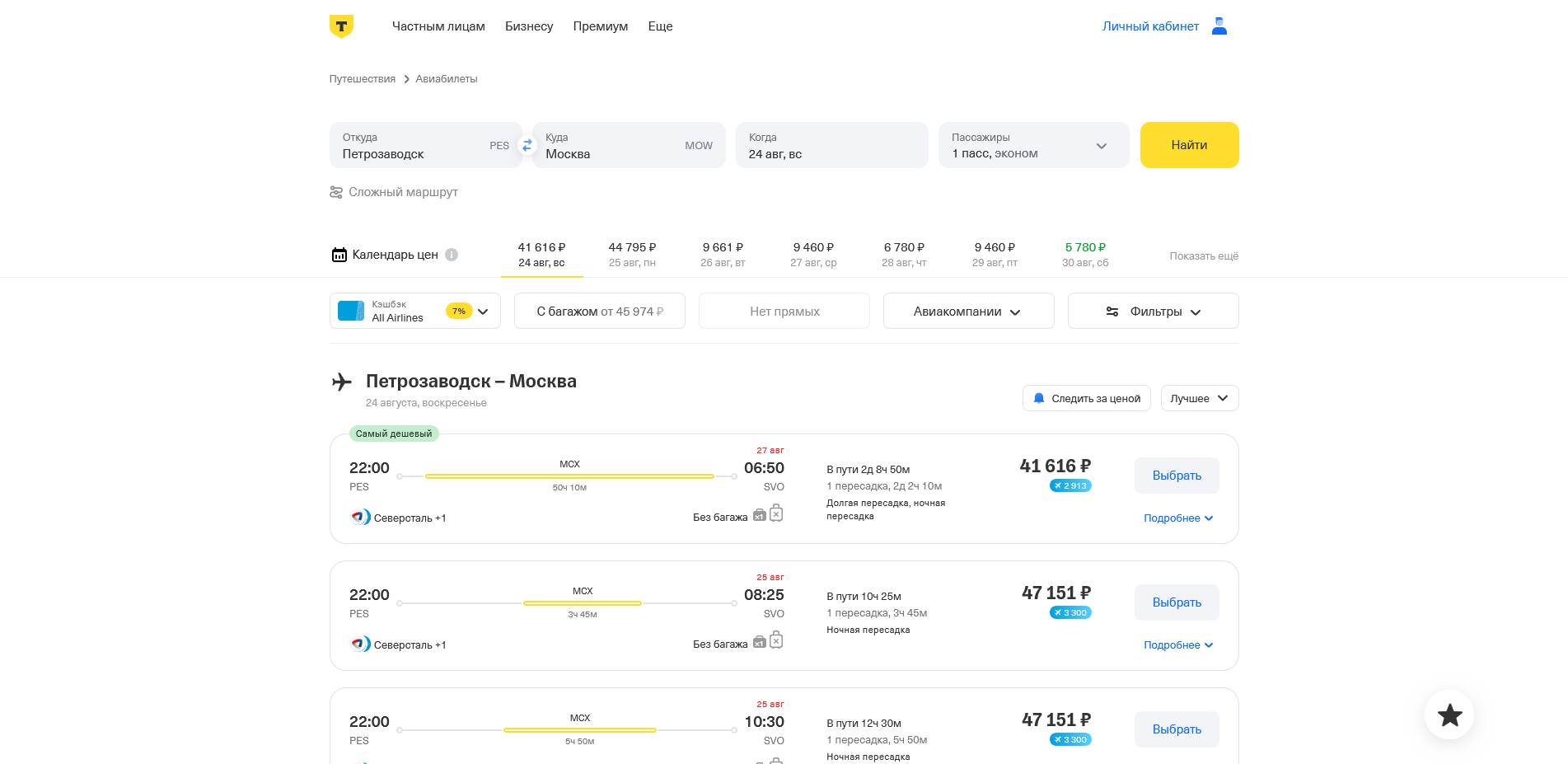This screenshot has height=764, width=1568.
Task: Click the Путешествия breadcrumb link
Action: [363, 79]
